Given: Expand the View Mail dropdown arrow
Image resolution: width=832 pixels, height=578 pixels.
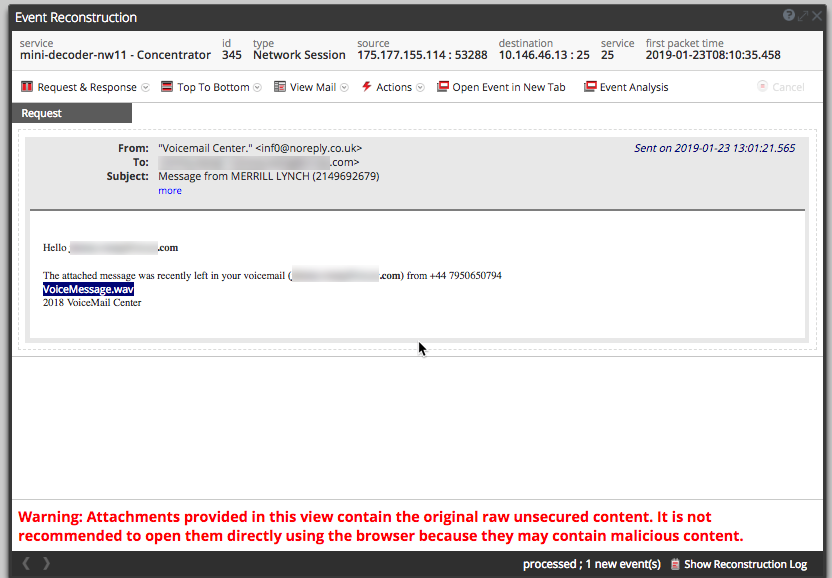Looking at the screenshot, I should click(344, 88).
